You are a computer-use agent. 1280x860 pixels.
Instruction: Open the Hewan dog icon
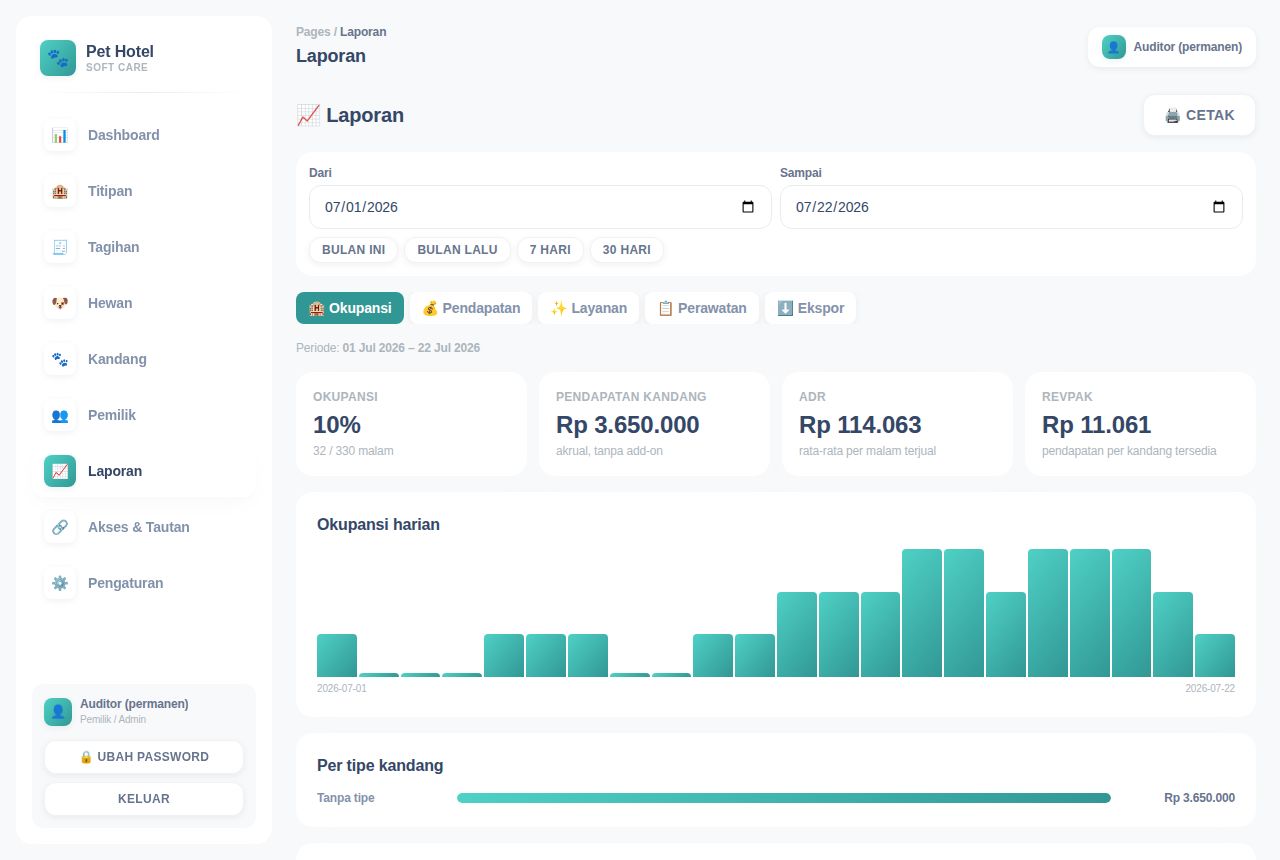coord(60,303)
